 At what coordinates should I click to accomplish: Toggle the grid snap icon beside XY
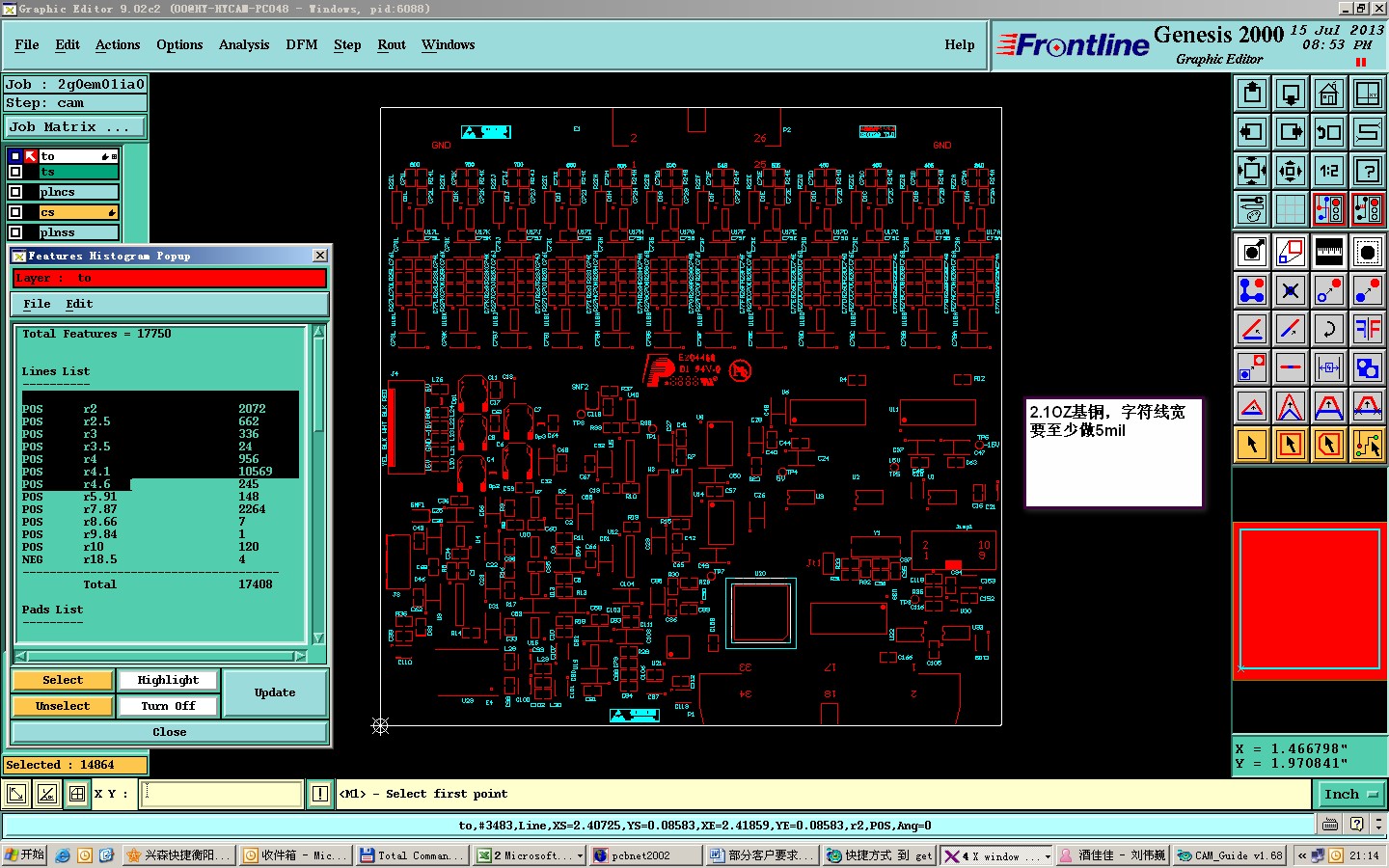point(77,794)
